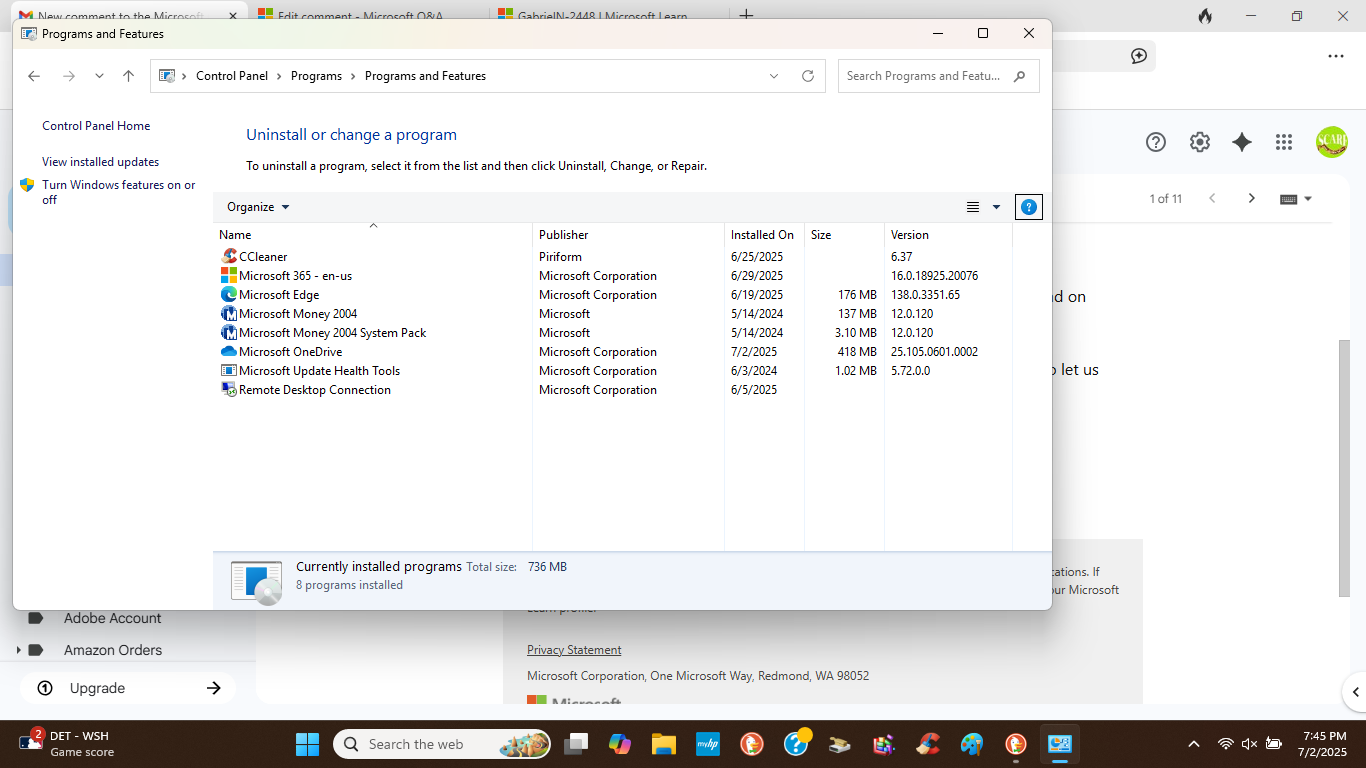Open the Google apps grid
The image size is (1366, 768).
pyautogui.click(x=1284, y=142)
